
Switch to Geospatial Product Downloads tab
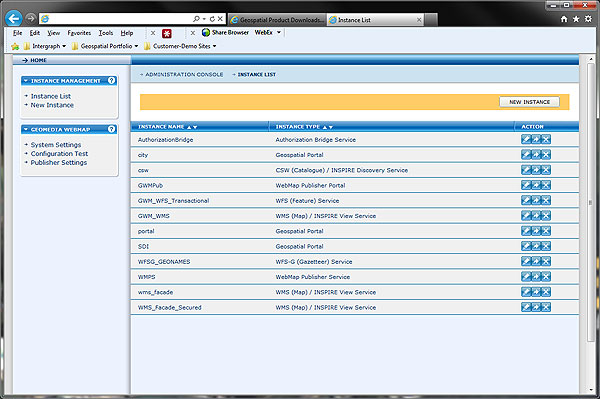(x=277, y=20)
